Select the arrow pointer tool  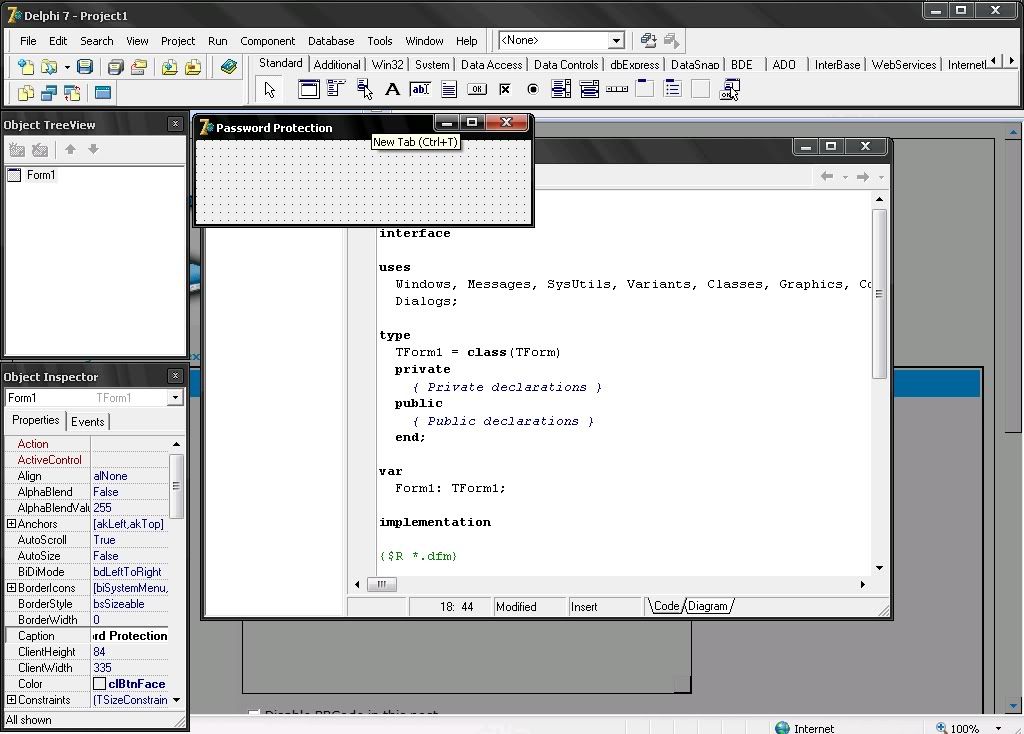pos(269,90)
